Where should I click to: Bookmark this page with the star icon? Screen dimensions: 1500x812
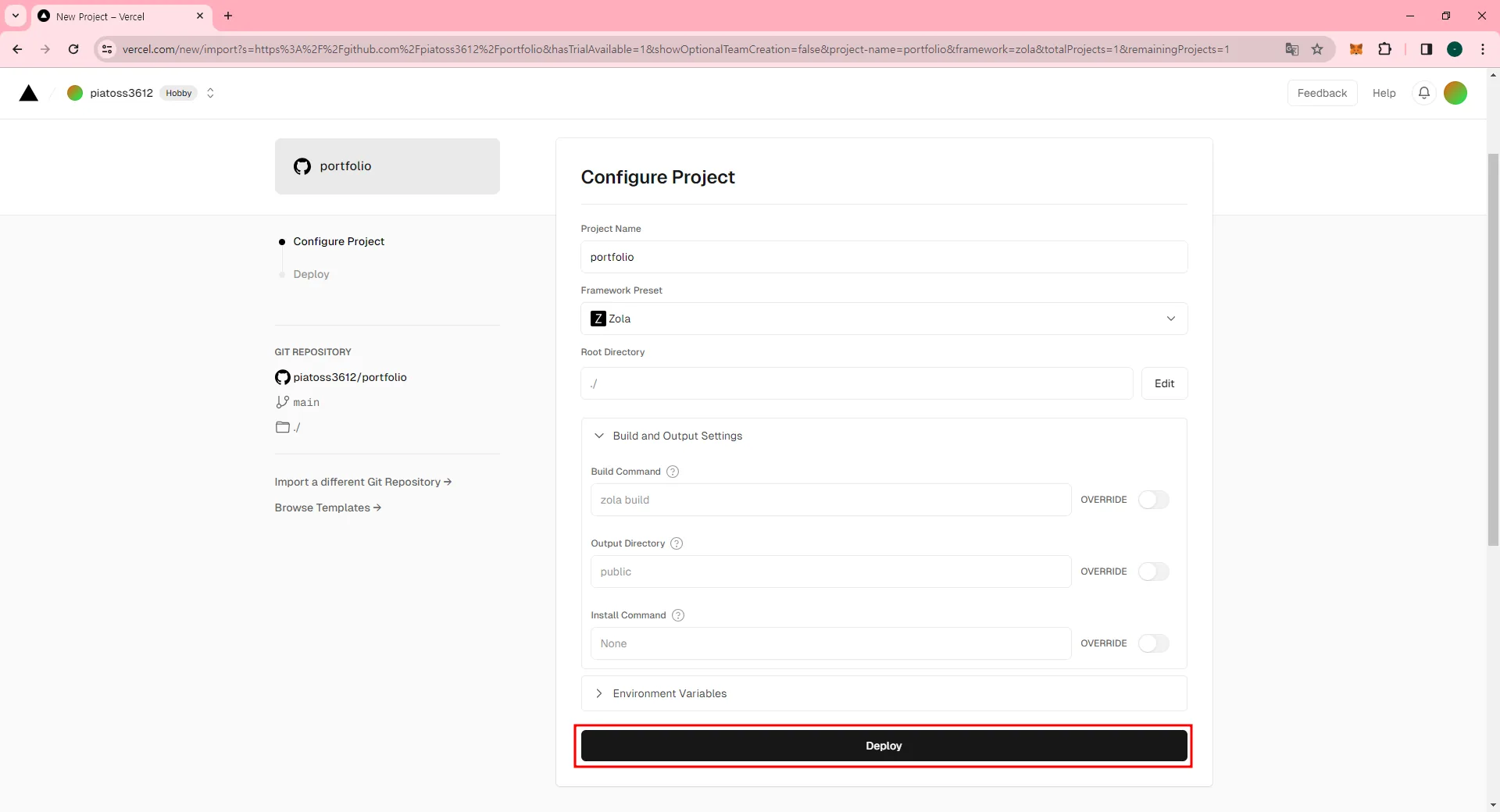coord(1317,49)
